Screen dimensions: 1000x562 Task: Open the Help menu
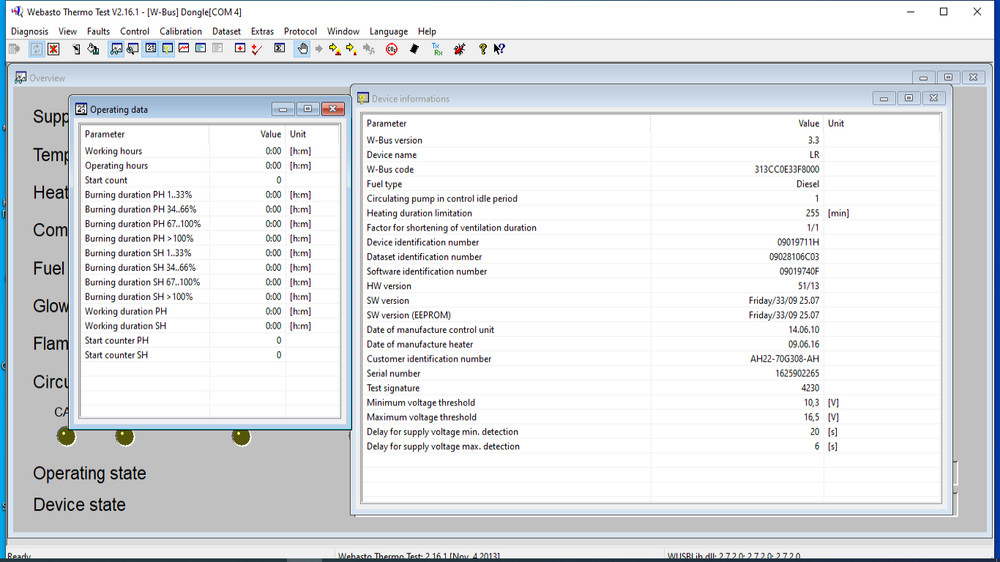427,31
